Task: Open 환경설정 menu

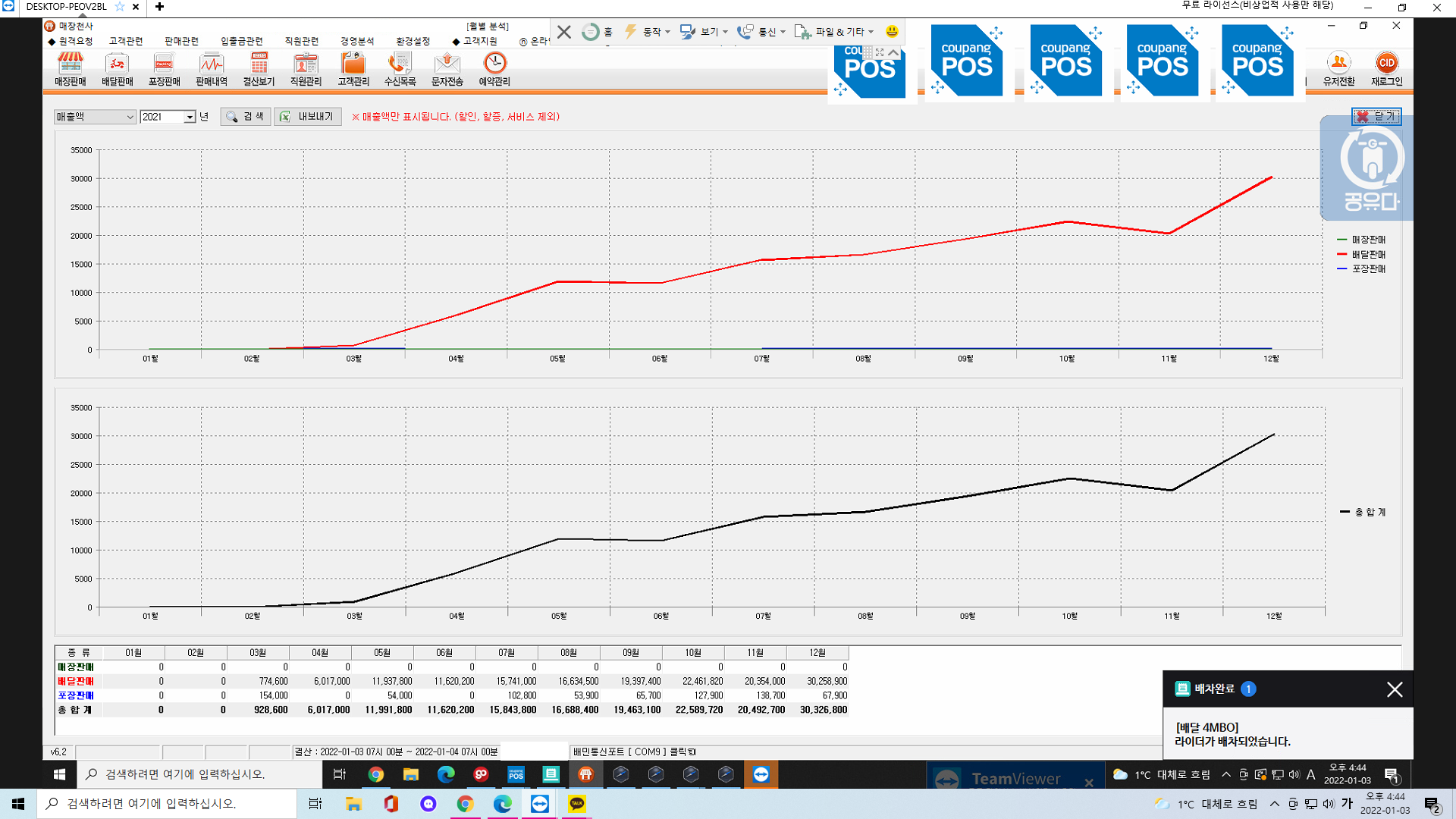Action: tap(413, 41)
